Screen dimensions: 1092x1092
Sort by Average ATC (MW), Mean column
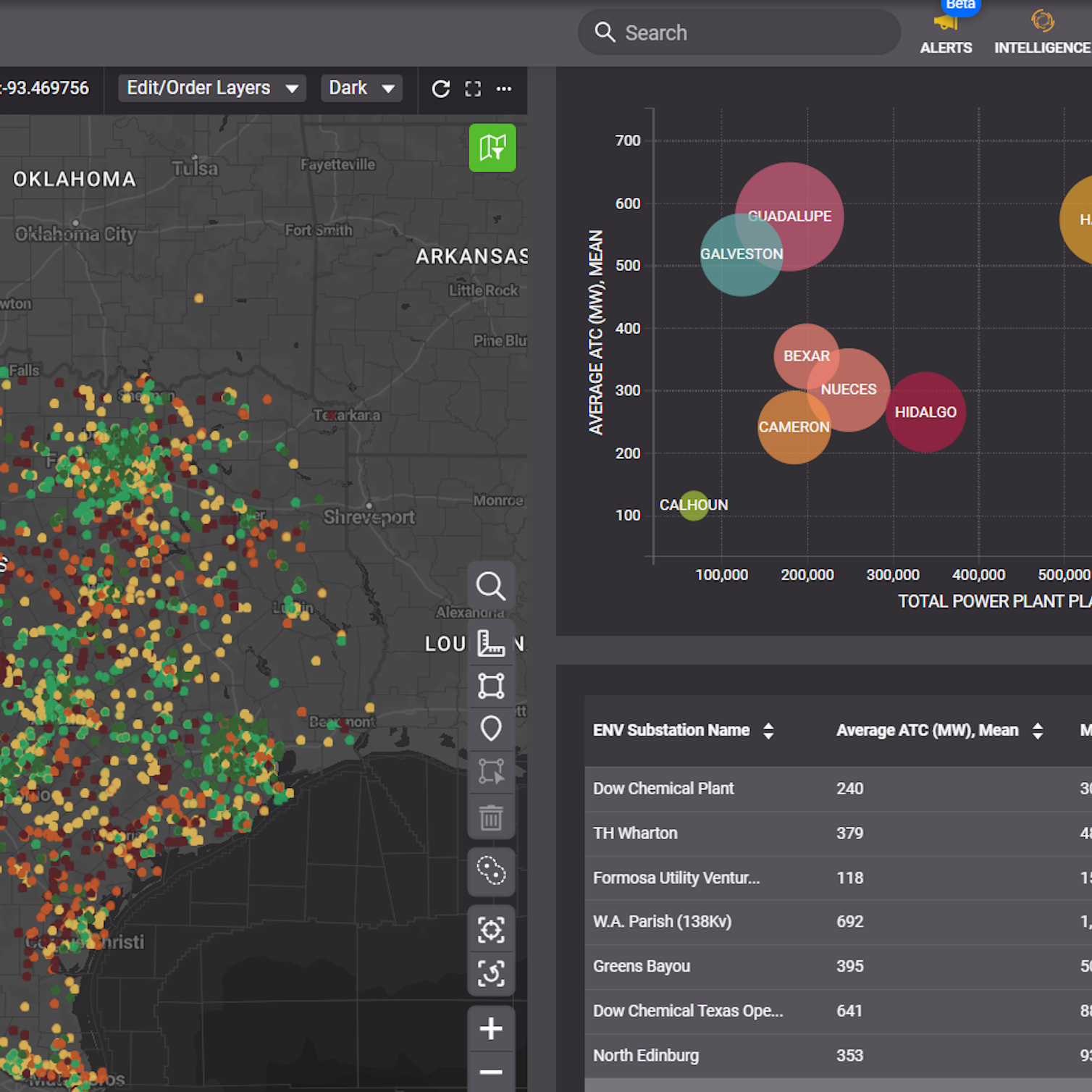[x=1039, y=730]
